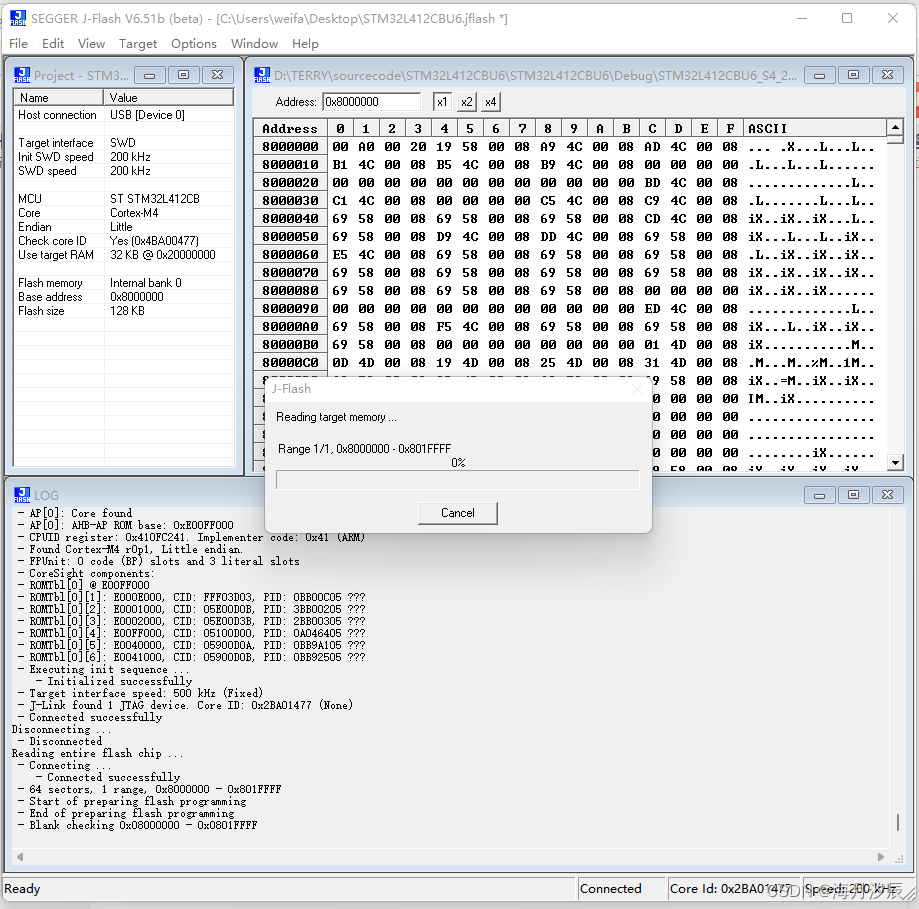Open the File menu
The image size is (919, 909).
[x=18, y=44]
